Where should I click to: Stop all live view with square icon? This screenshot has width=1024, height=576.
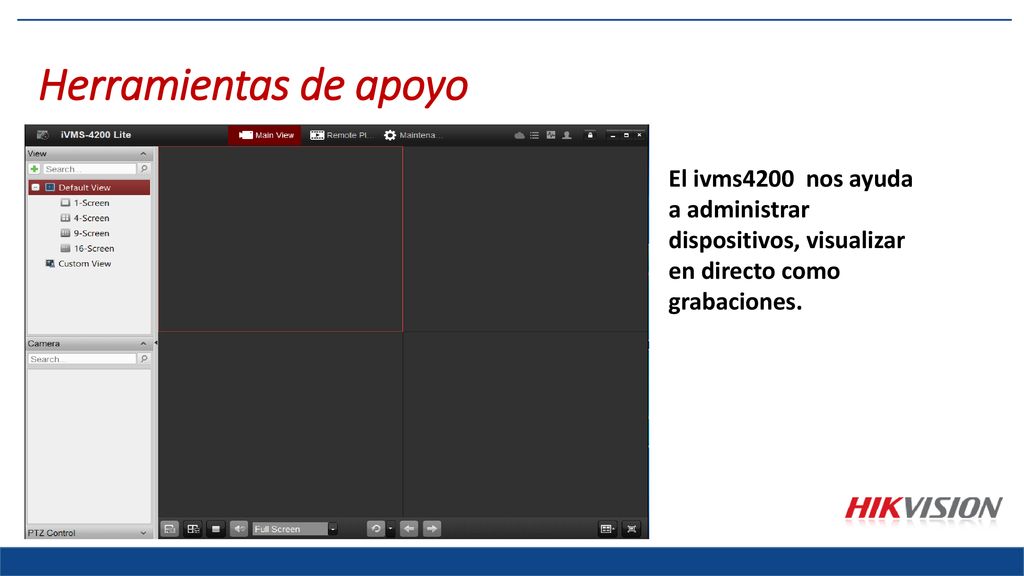(216, 529)
